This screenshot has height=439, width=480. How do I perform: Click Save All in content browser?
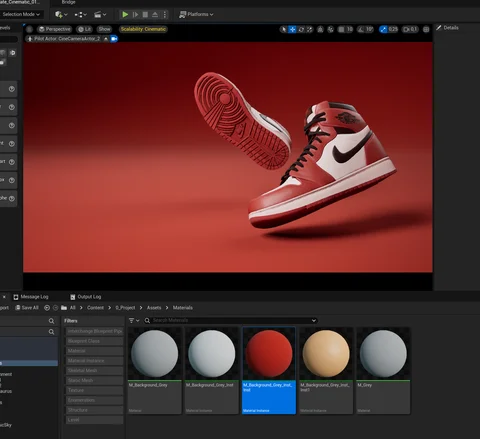coord(27,308)
